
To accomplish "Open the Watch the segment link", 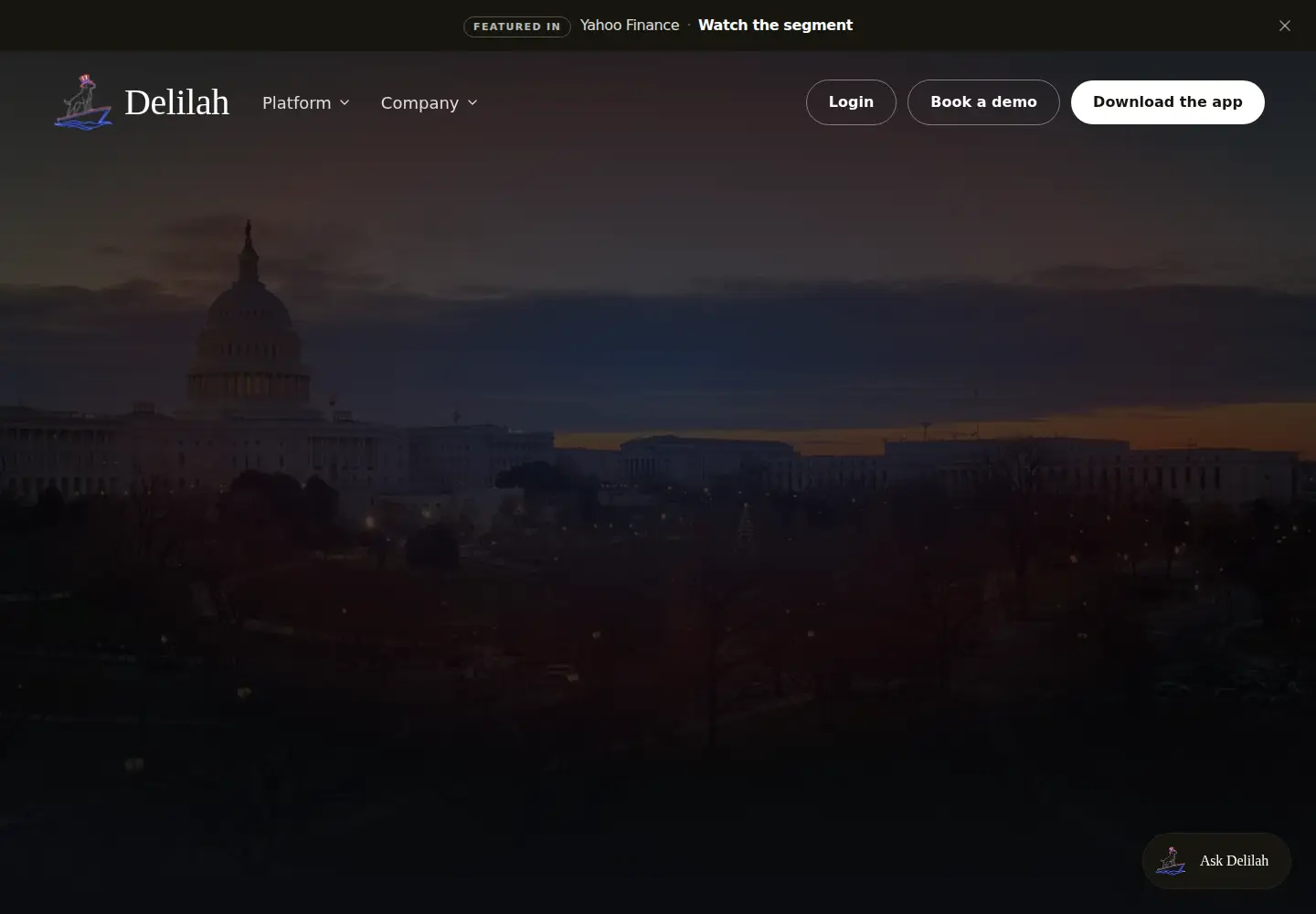I will 775,26.
